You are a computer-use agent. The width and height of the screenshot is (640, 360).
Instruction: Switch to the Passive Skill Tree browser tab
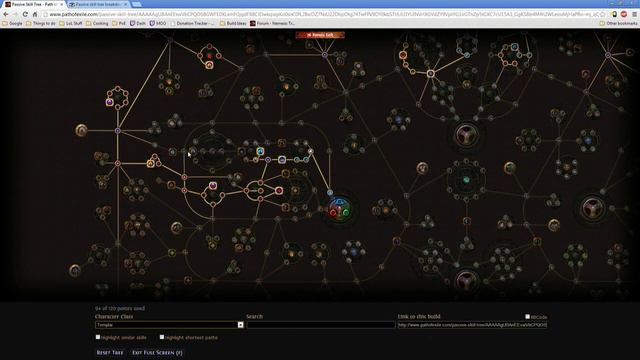point(35,4)
